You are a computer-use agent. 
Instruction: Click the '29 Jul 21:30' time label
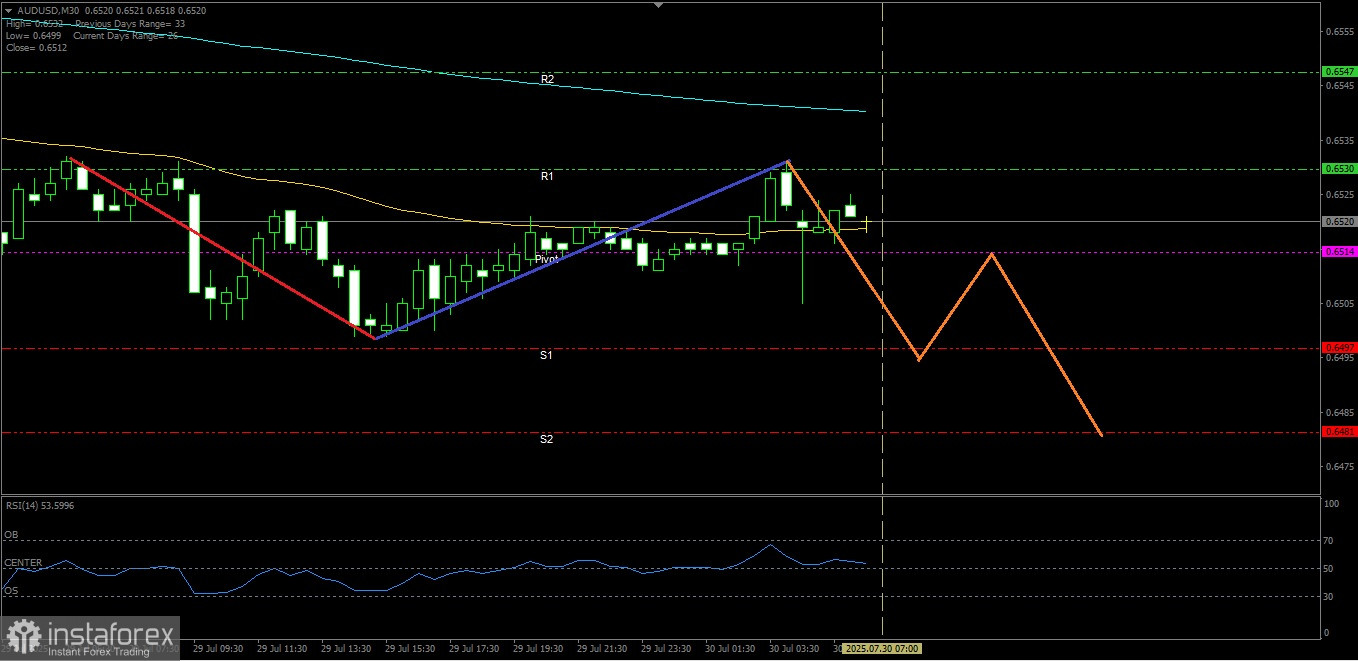click(x=602, y=648)
